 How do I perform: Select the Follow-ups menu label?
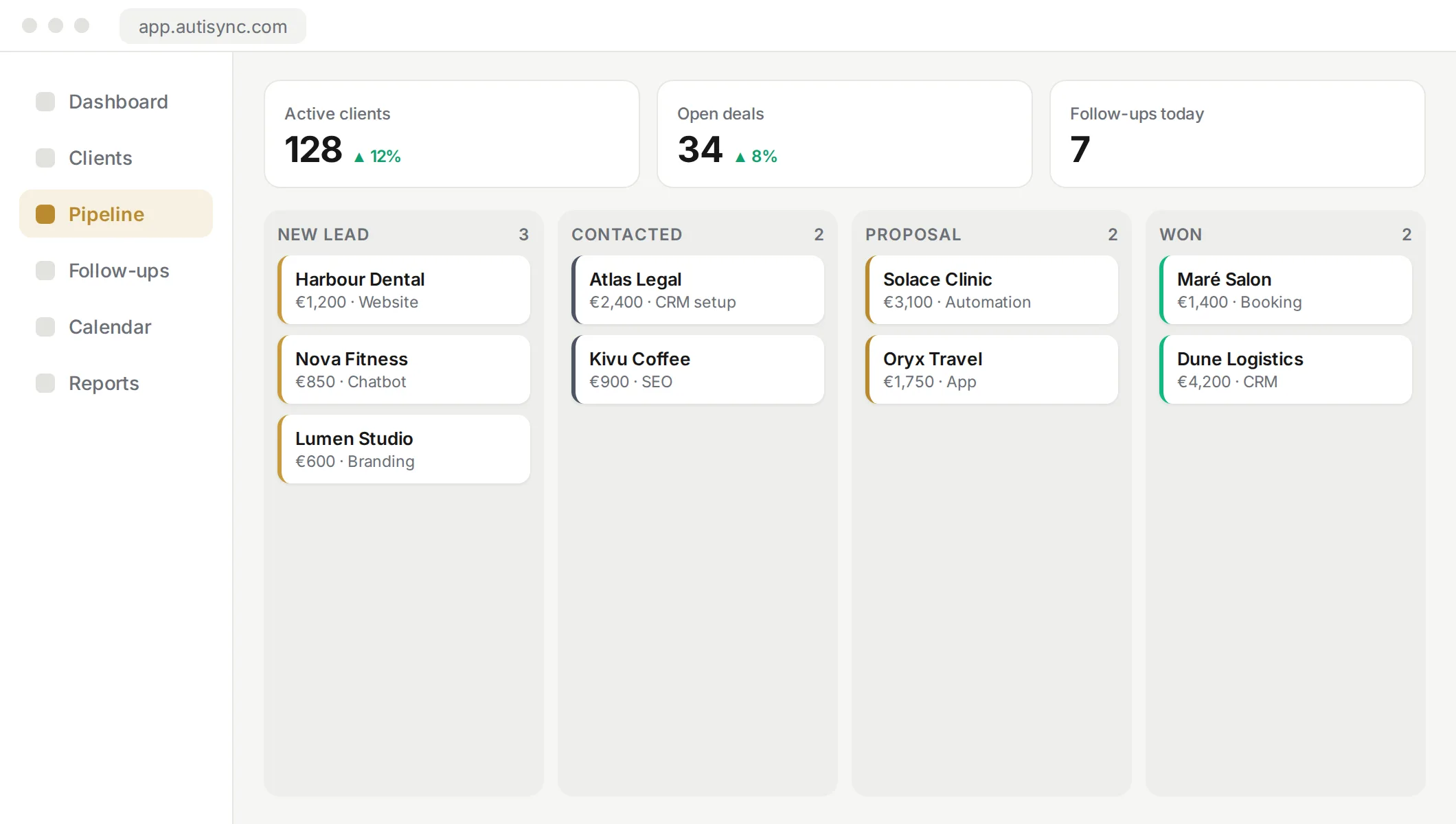click(x=119, y=271)
